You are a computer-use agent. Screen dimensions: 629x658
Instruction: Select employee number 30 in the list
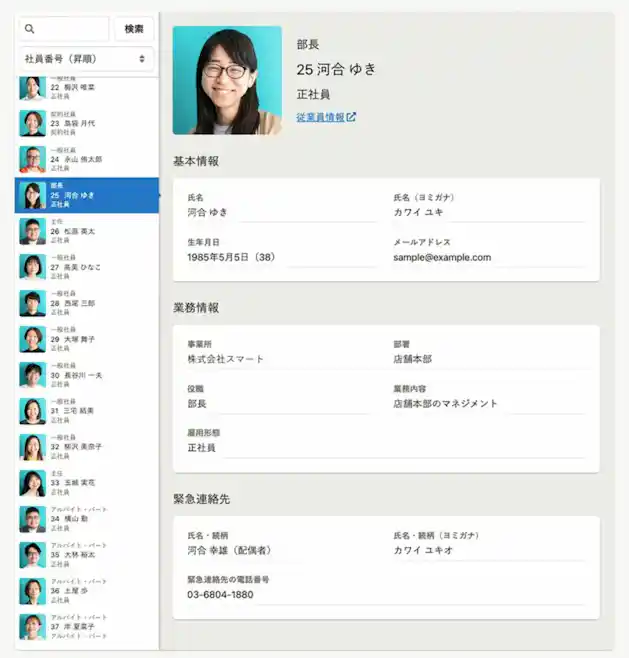click(x=87, y=375)
